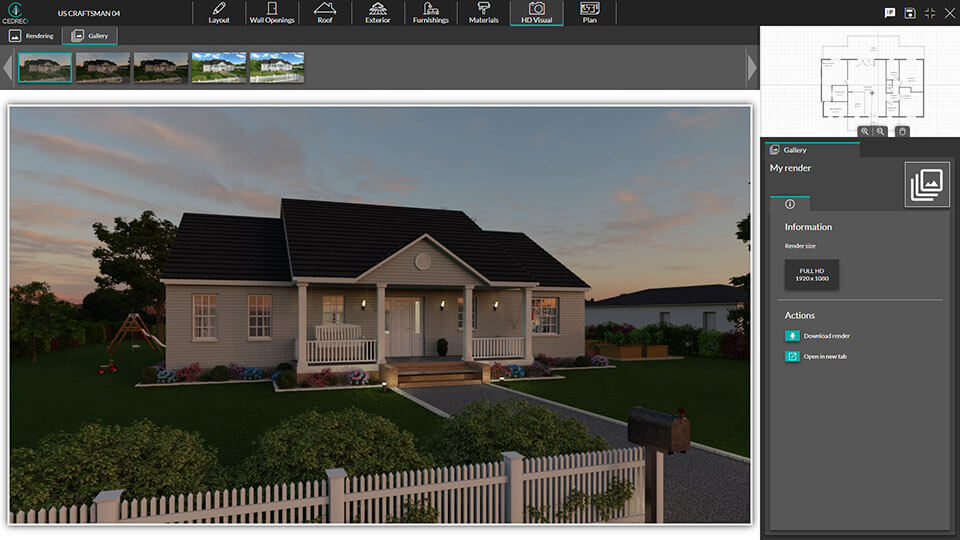Open the Materials paint roller step
This screenshot has width=960, height=540.
coord(483,13)
